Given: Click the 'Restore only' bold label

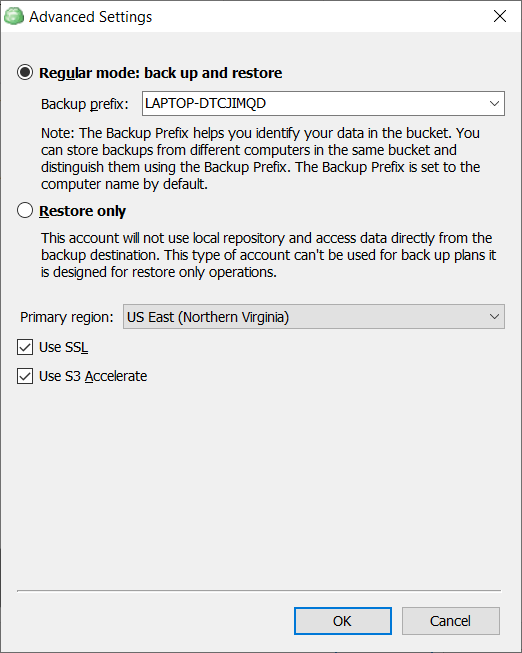Looking at the screenshot, I should pos(82,211).
